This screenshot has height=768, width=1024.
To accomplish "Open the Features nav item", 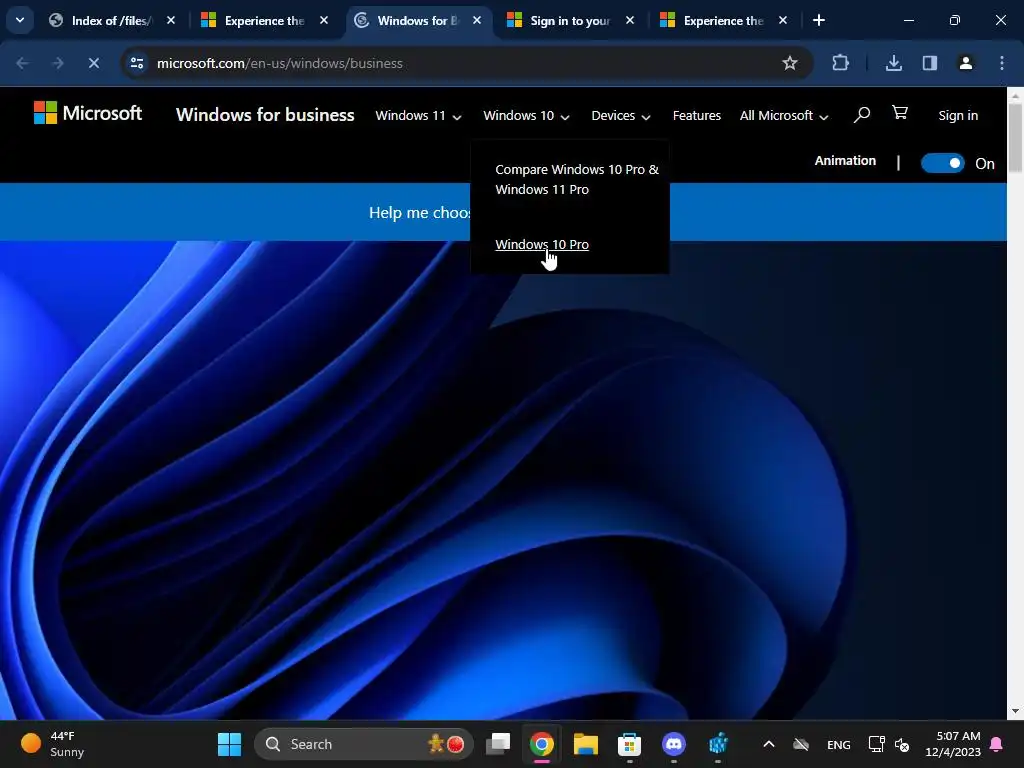I will (x=696, y=116).
